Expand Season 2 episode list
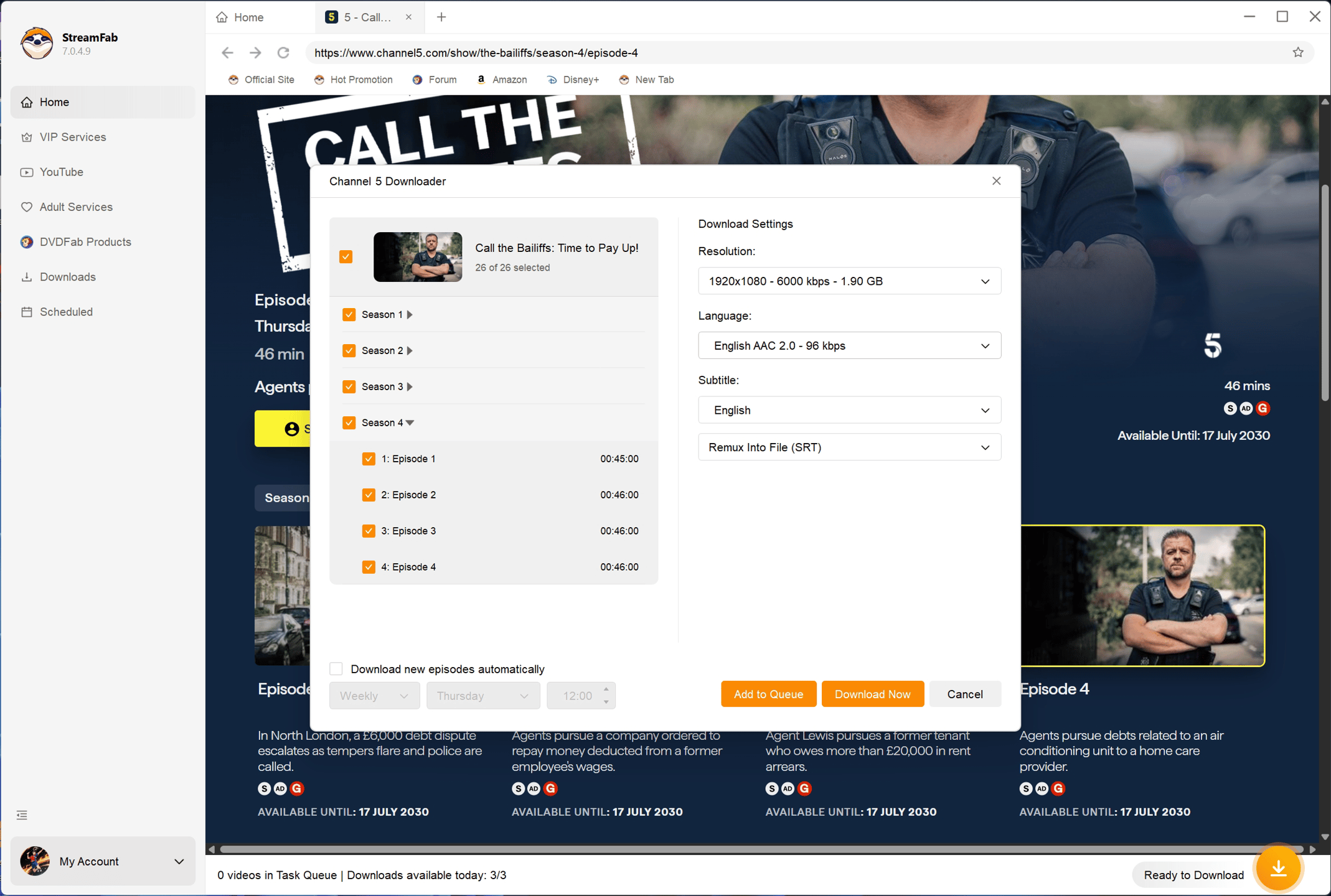Image resolution: width=1331 pixels, height=896 pixels. coord(410,351)
